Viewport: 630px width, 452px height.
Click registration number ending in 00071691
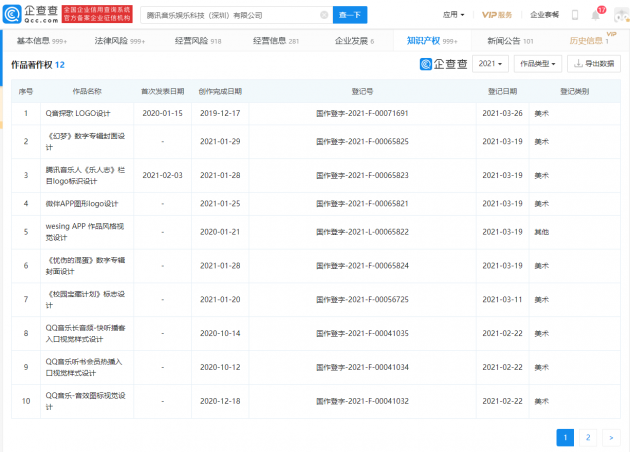[x=362, y=113]
